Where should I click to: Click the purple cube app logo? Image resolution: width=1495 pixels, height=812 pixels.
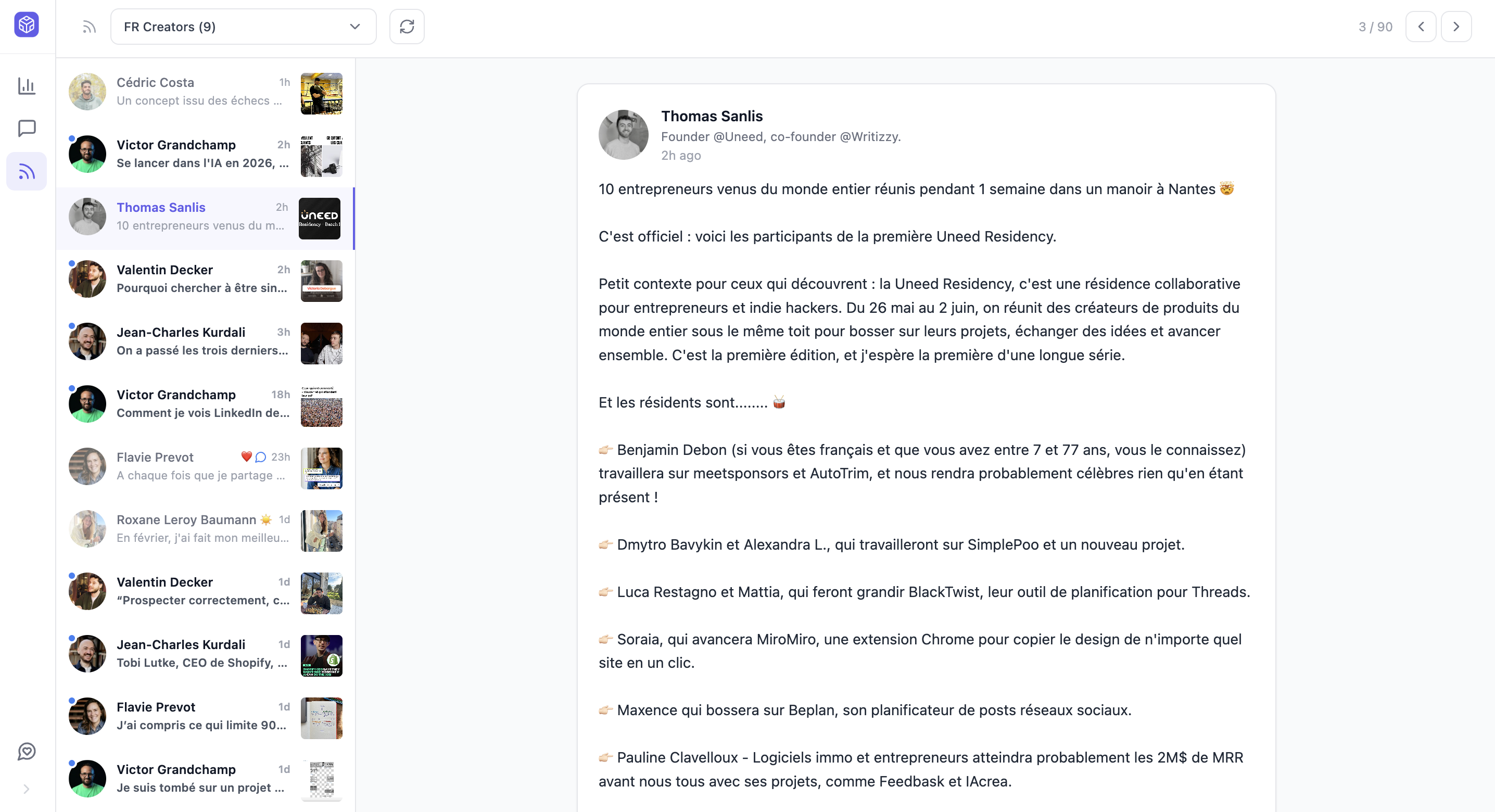[27, 25]
